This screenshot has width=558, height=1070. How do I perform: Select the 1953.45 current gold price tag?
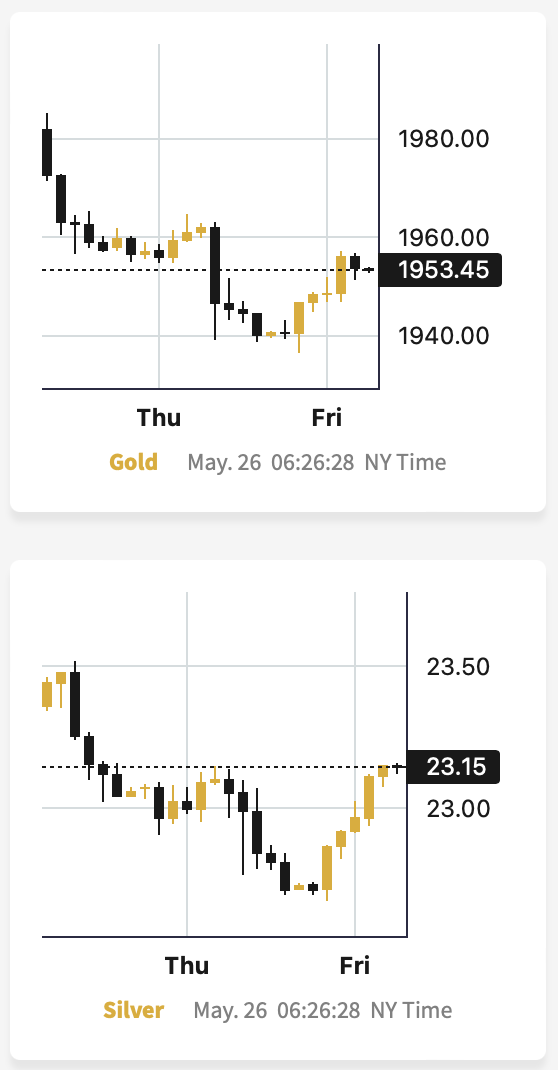[440, 270]
